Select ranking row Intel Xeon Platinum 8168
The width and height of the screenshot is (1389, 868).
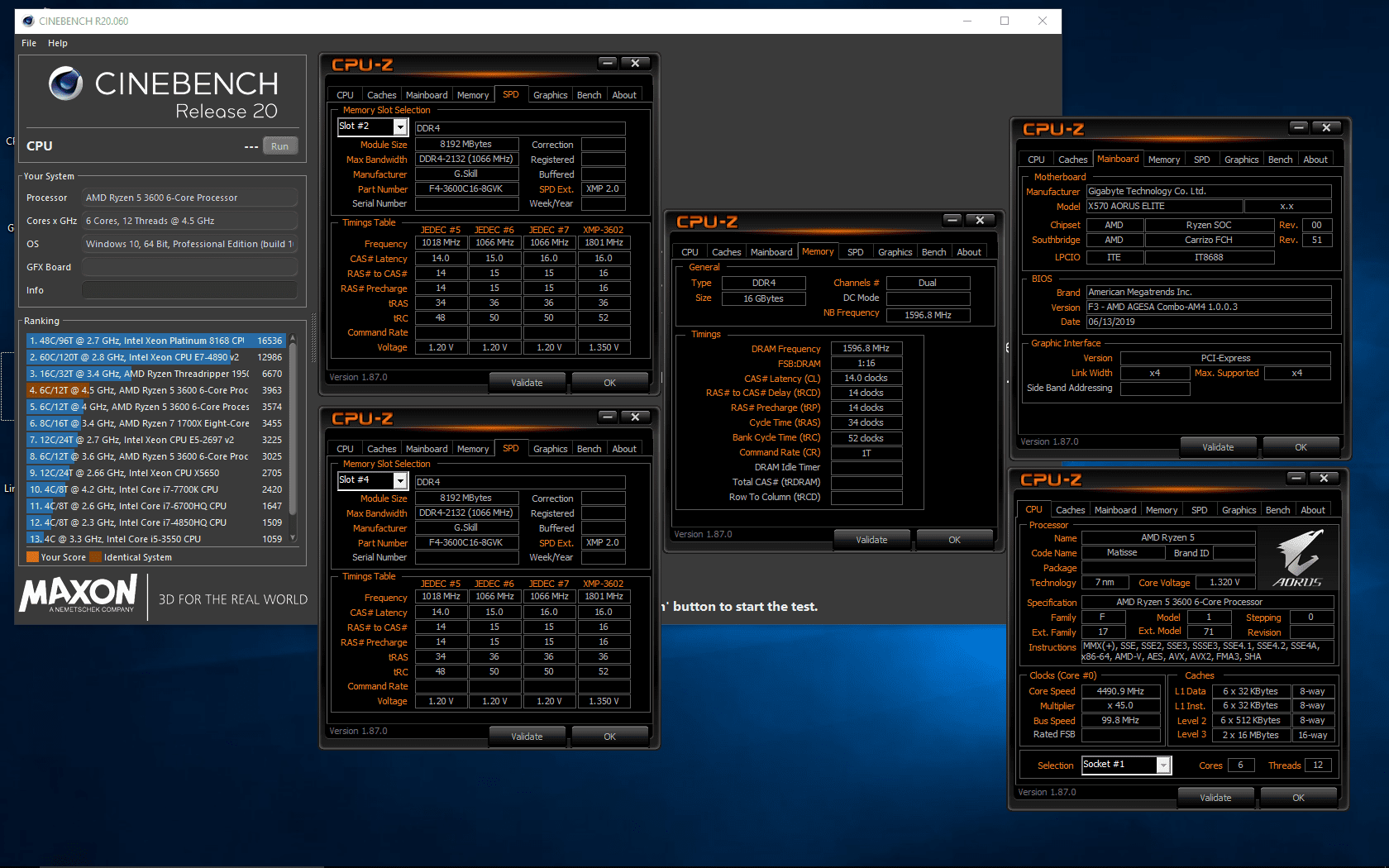(155, 341)
